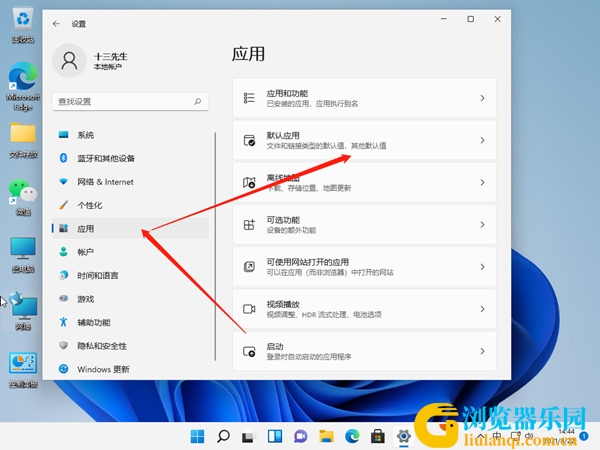Open File Explorer on the taskbar
The height and width of the screenshot is (450, 600).
tap(326, 436)
